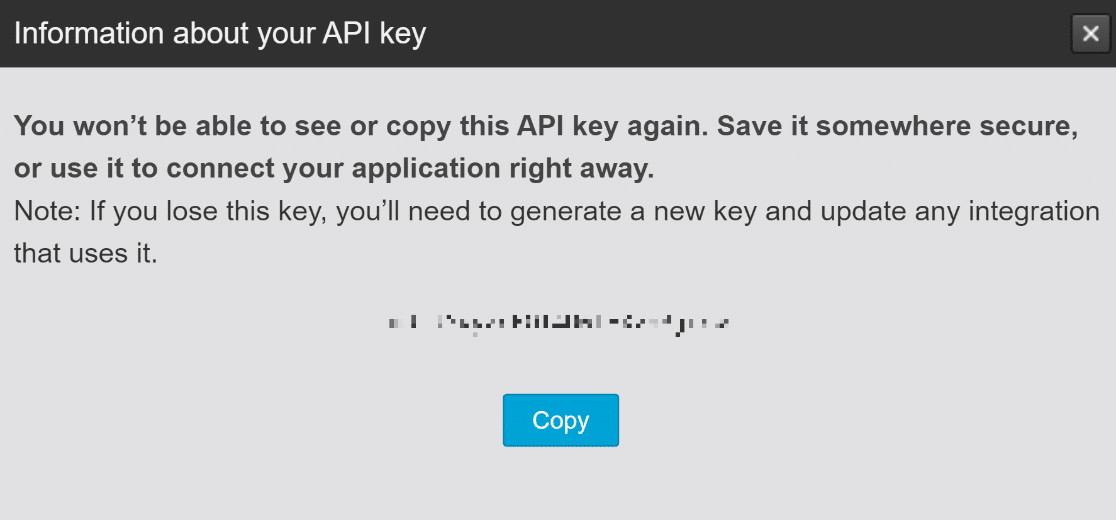Image resolution: width=1116 pixels, height=520 pixels.
Task: Click the dialog title 'Information about your API key'
Action: pos(220,34)
